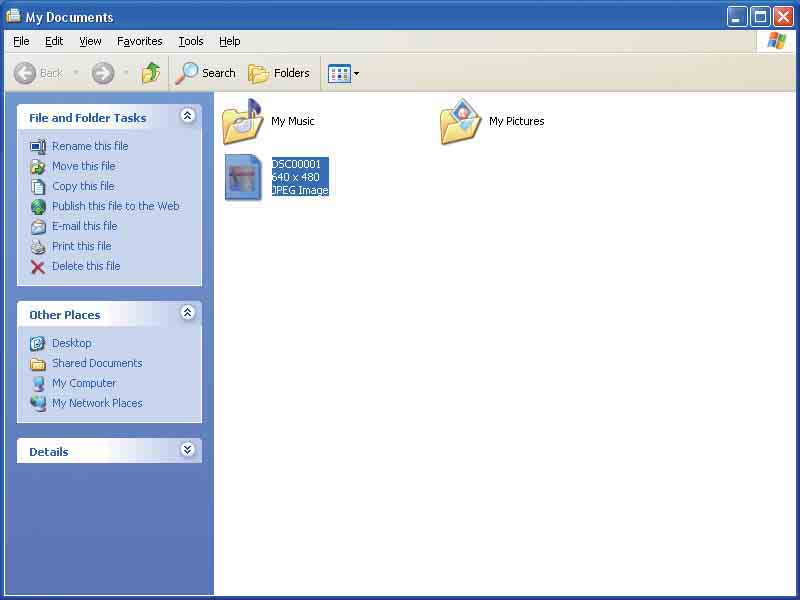Viewport: 800px width, 600px height.
Task: Minimize the My Documents window
Action: click(737, 17)
